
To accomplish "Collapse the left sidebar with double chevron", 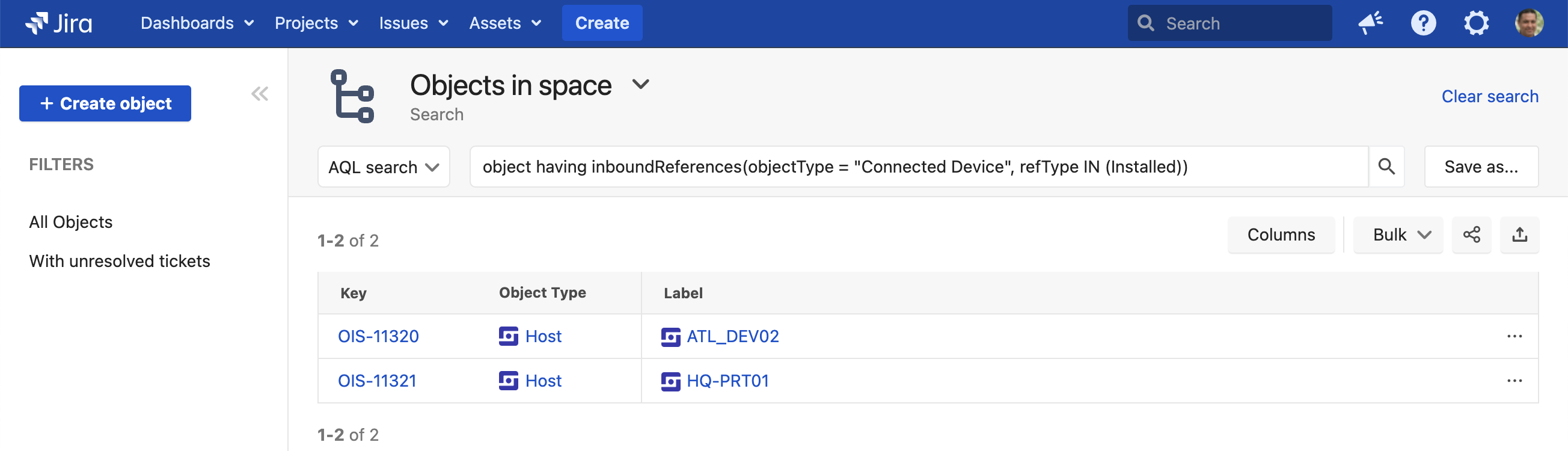I will click(x=260, y=94).
